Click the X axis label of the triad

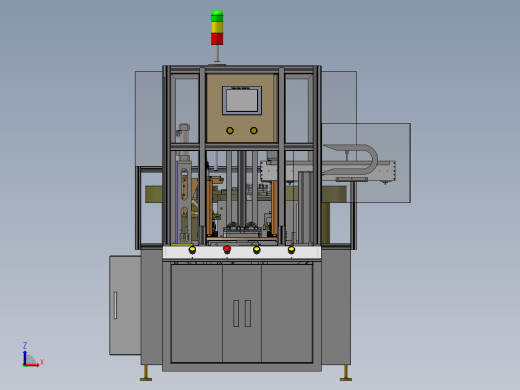click(42, 362)
